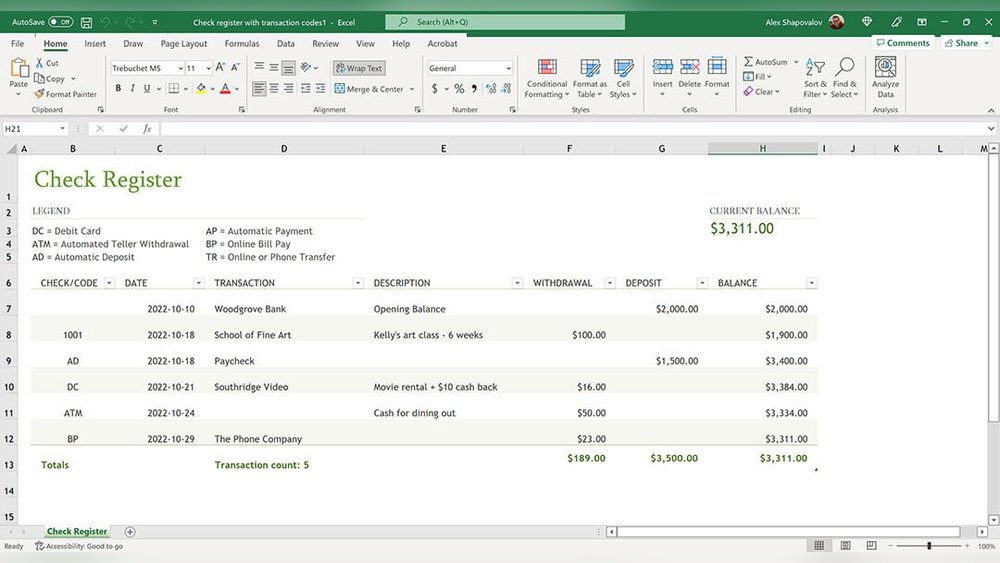This screenshot has height=563, width=1000.
Task: Click the Comments button
Action: (x=902, y=43)
